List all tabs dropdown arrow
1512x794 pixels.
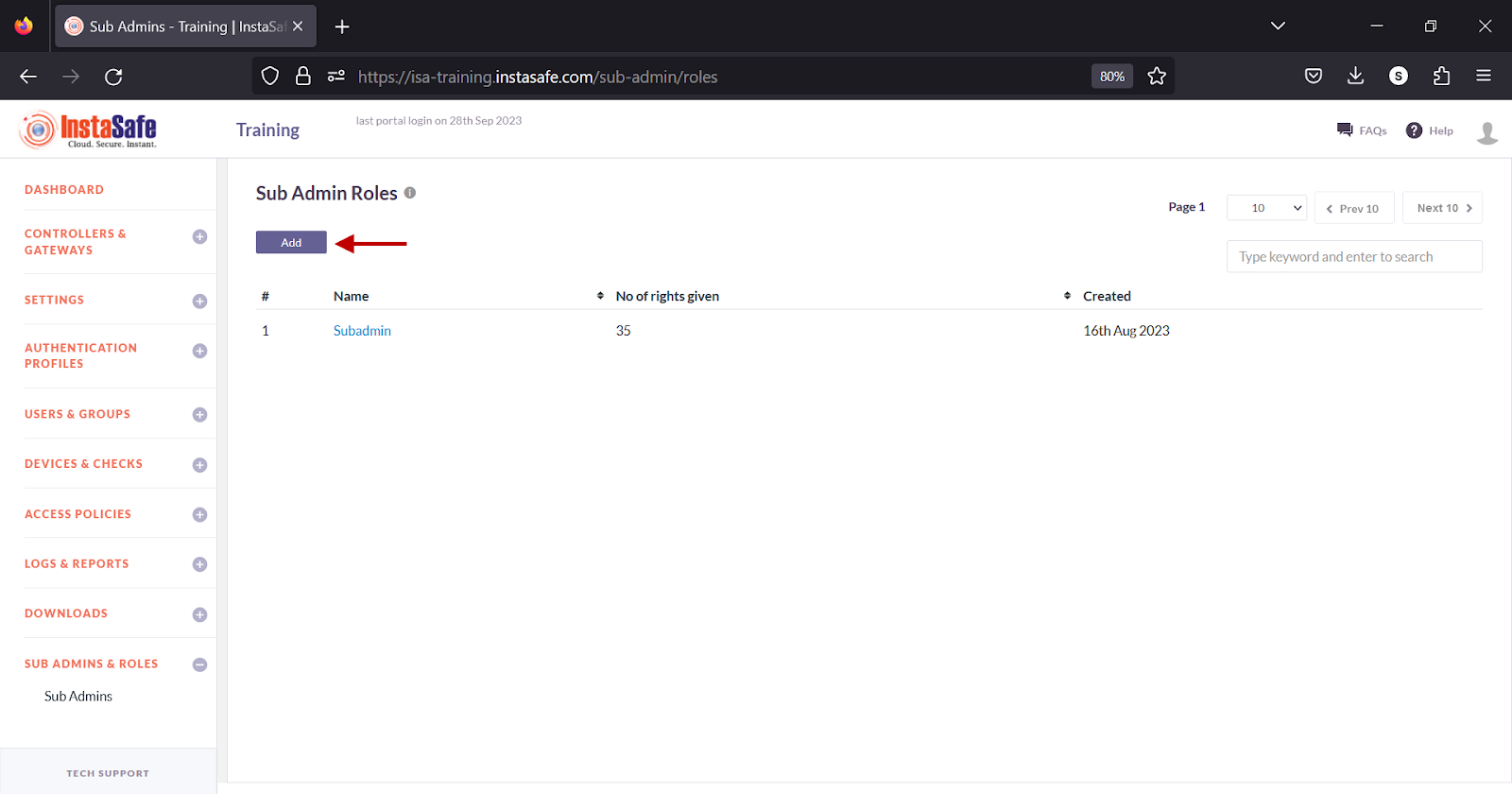tap(1278, 26)
